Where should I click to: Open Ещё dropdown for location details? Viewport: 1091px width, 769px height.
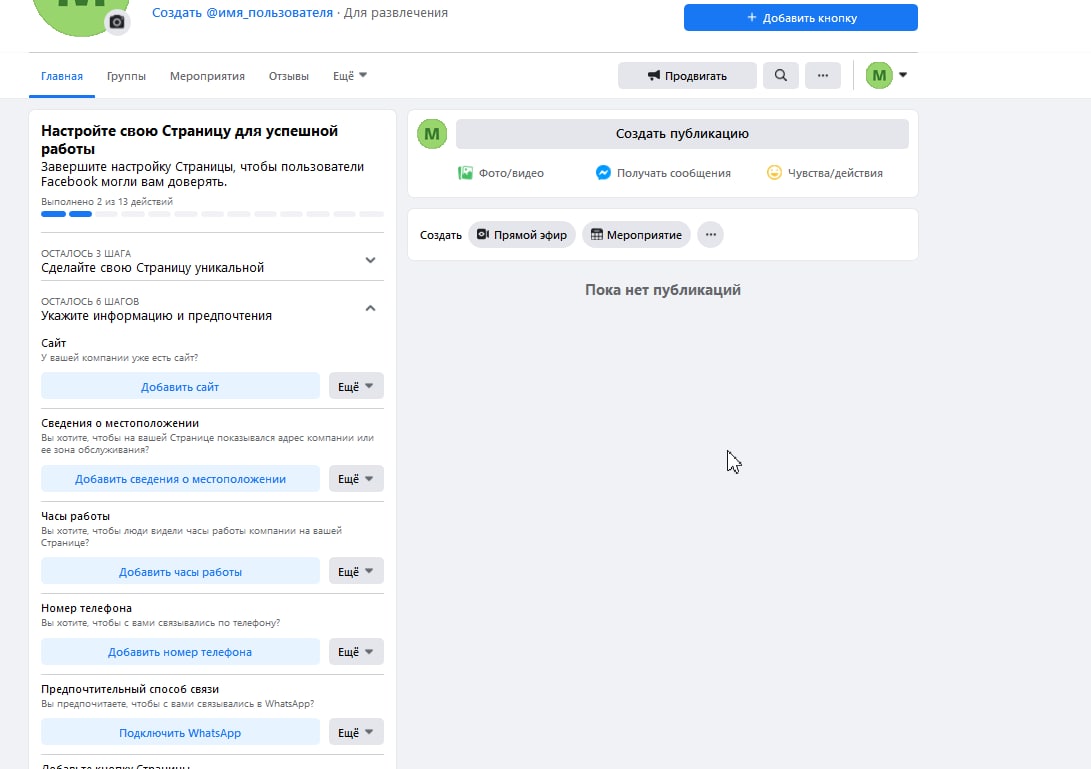point(356,479)
